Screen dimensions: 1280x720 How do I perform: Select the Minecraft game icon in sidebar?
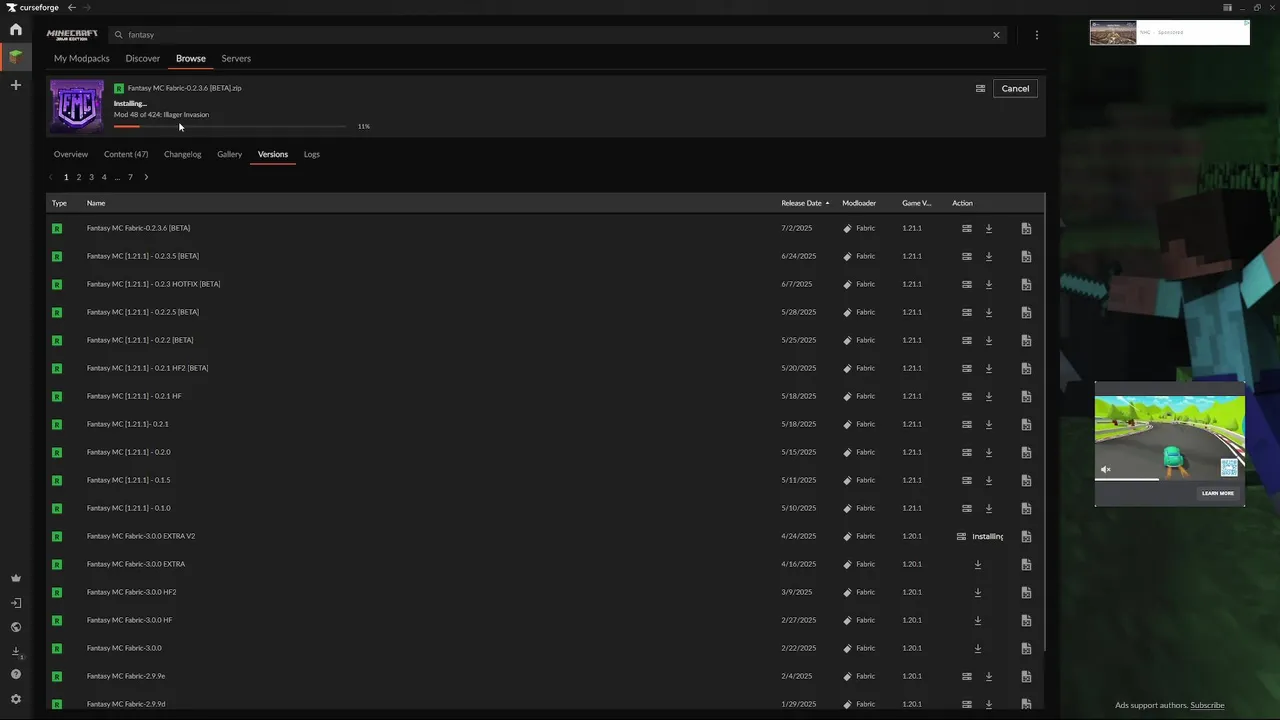(15, 57)
